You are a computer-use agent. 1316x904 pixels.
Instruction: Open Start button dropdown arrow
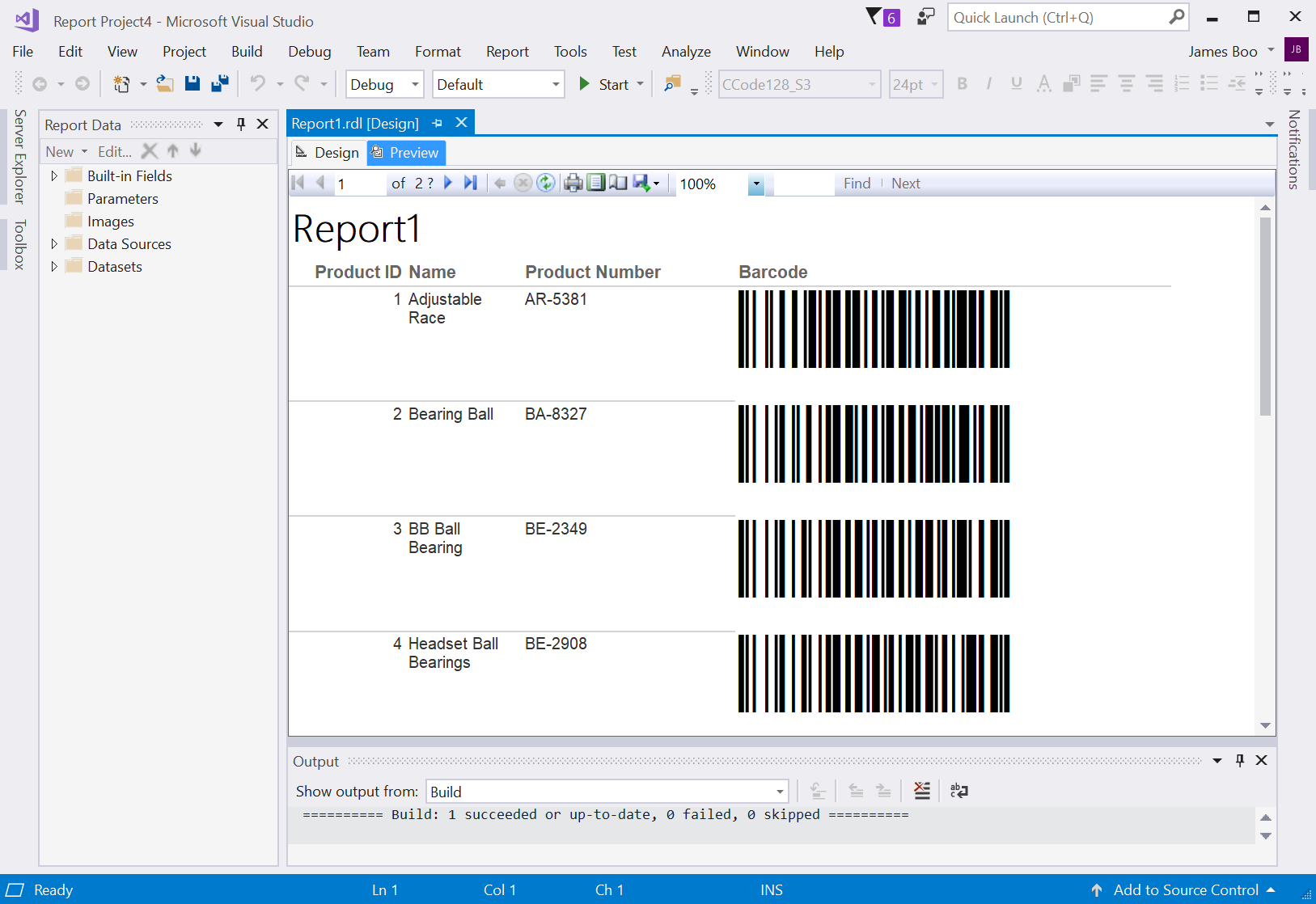641,84
